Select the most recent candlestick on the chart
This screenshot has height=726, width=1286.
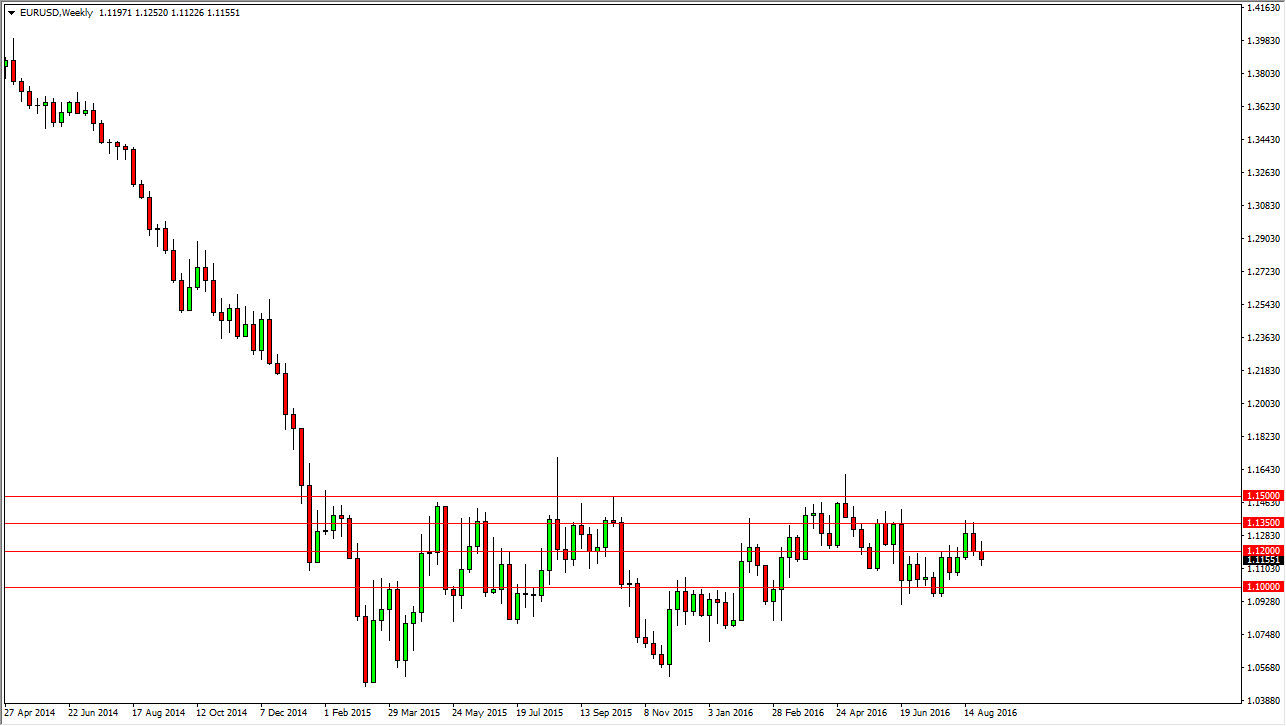[x=981, y=557]
